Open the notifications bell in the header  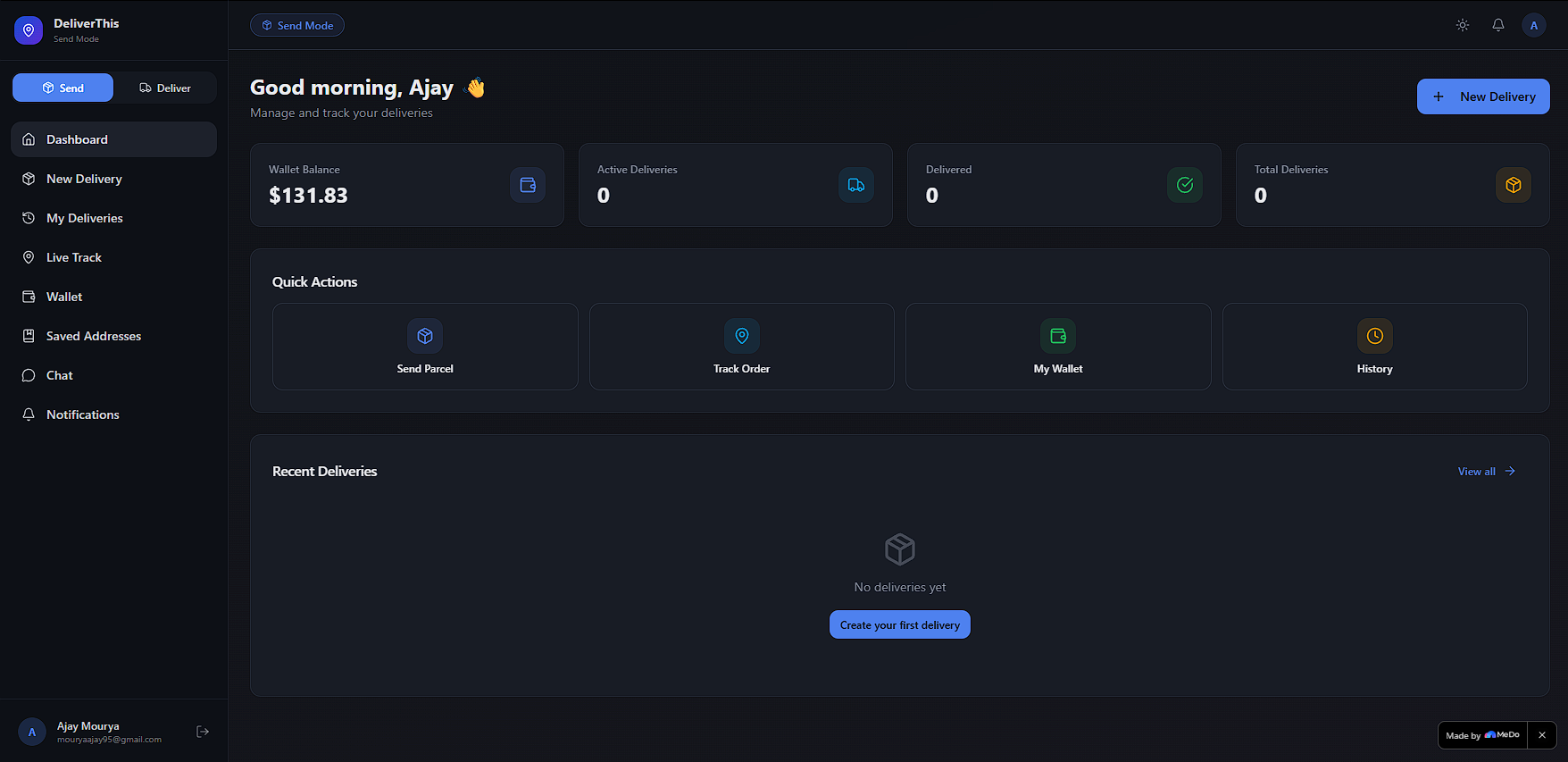coord(1498,25)
